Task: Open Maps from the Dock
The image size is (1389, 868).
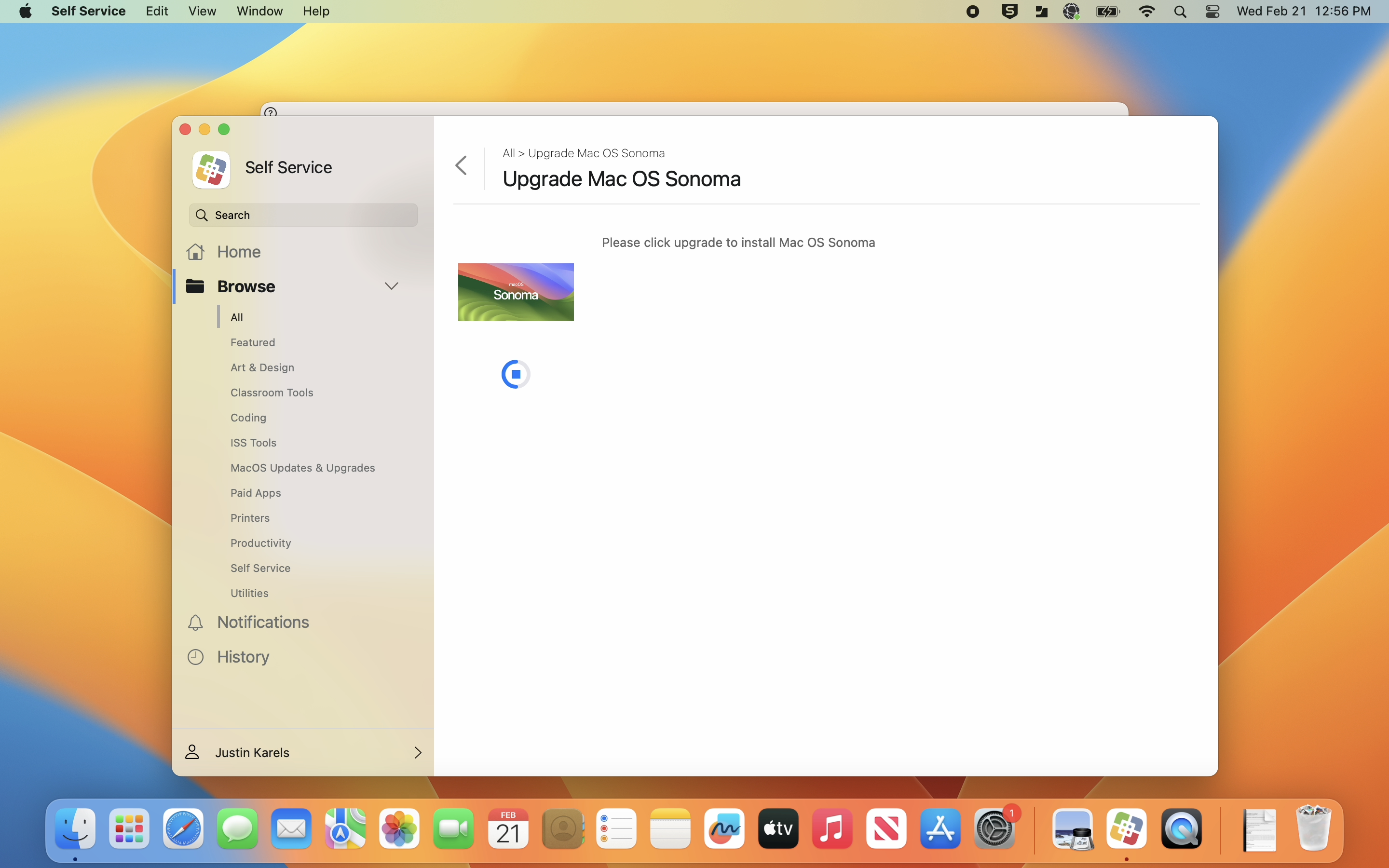Action: pos(345,828)
